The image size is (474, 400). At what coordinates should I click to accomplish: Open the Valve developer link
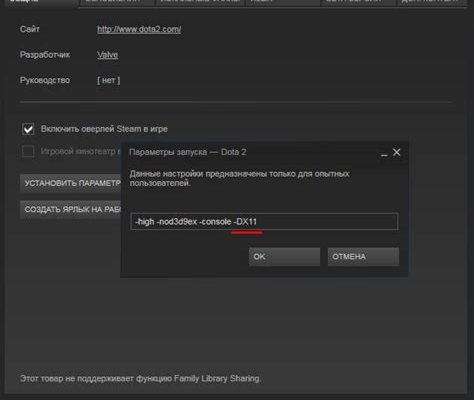(x=108, y=55)
